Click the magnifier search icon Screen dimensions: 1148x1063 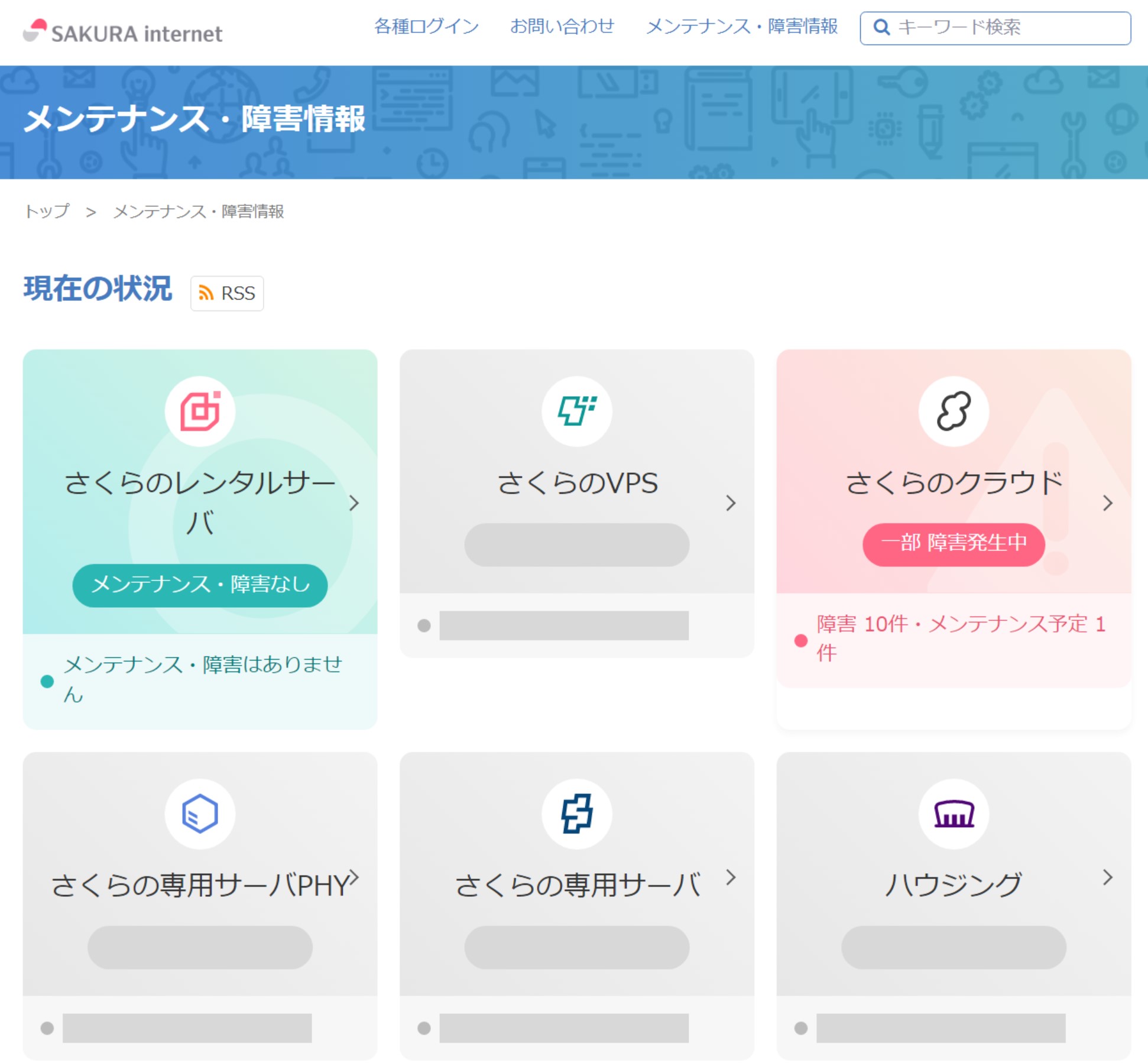pyautogui.click(x=881, y=27)
